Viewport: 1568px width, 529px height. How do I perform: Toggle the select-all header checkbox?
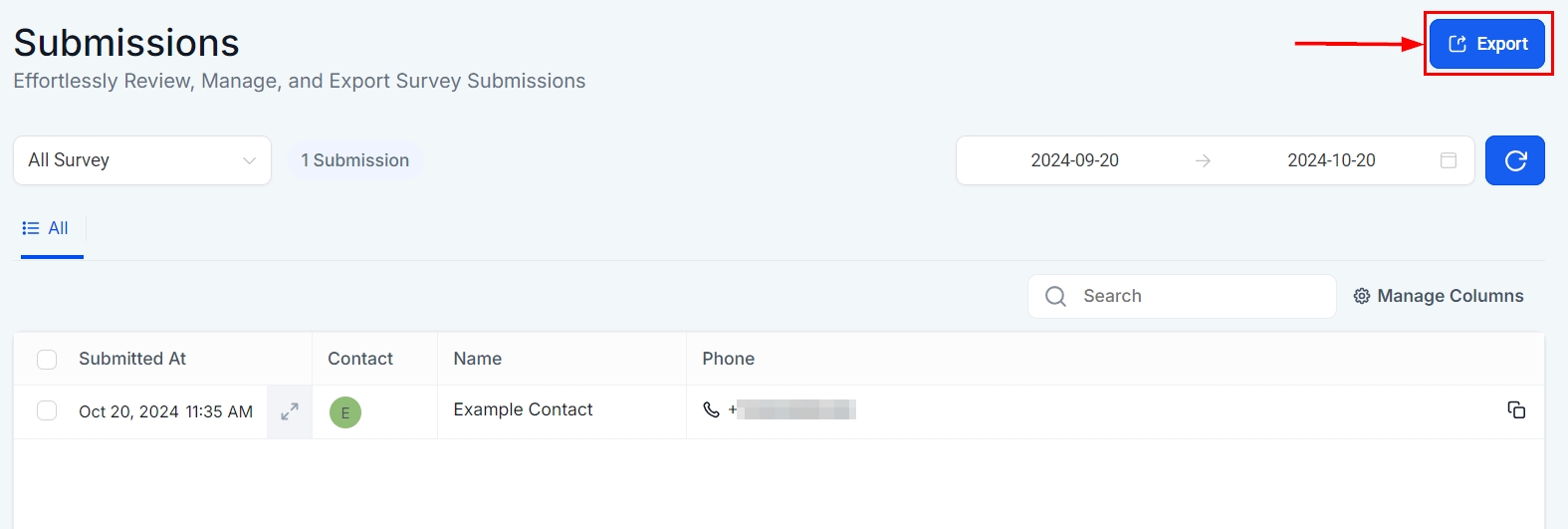(47, 359)
